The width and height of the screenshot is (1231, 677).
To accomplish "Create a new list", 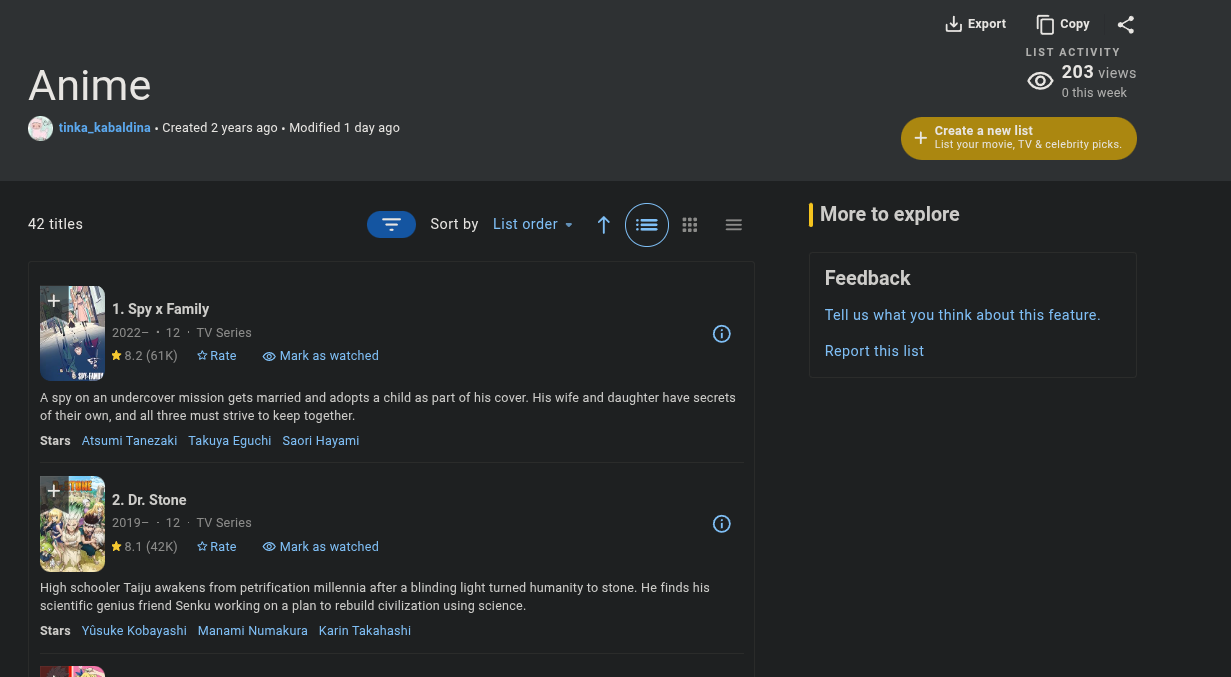I will point(1018,138).
